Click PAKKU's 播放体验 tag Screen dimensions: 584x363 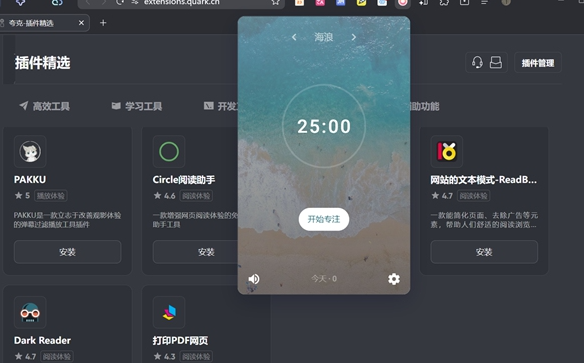point(51,196)
